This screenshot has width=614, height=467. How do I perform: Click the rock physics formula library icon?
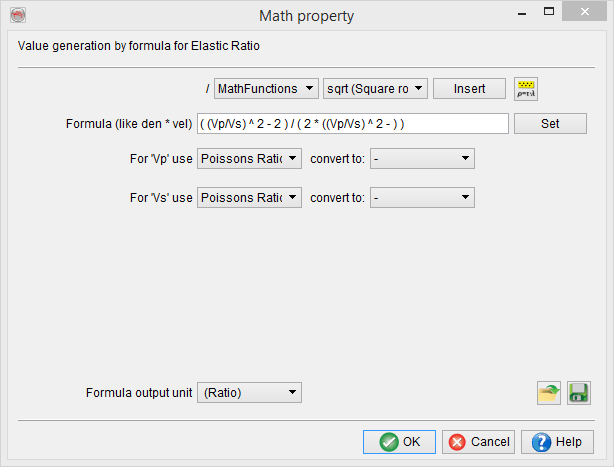525,89
